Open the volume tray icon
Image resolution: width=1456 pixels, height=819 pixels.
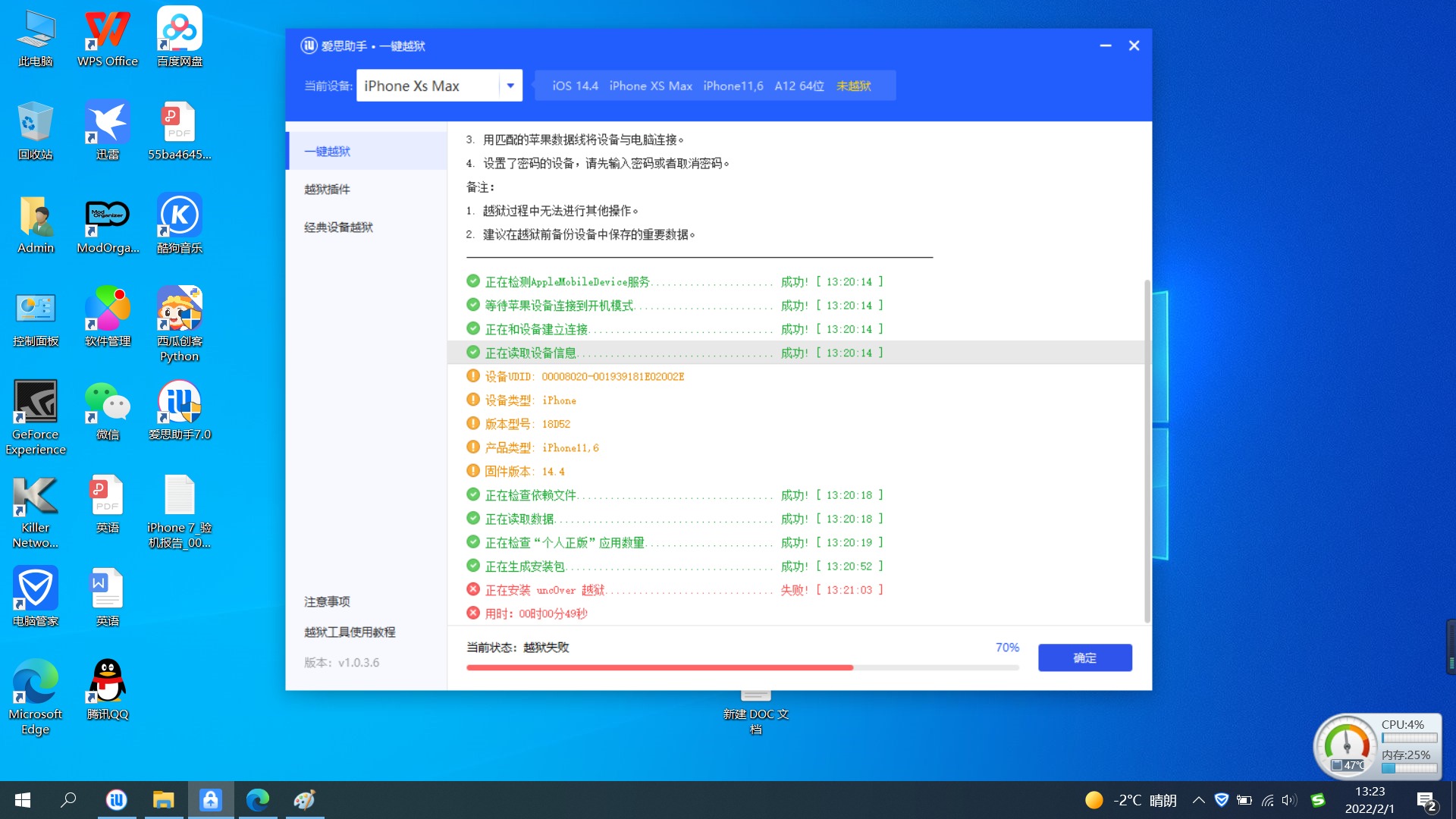[1289, 800]
